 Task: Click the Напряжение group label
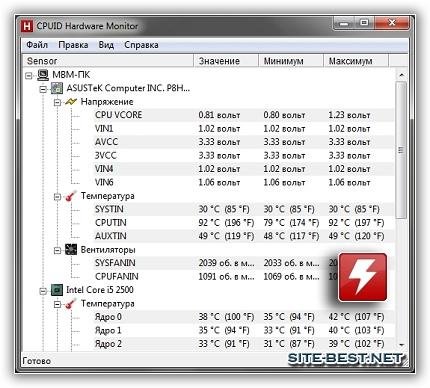107,102
